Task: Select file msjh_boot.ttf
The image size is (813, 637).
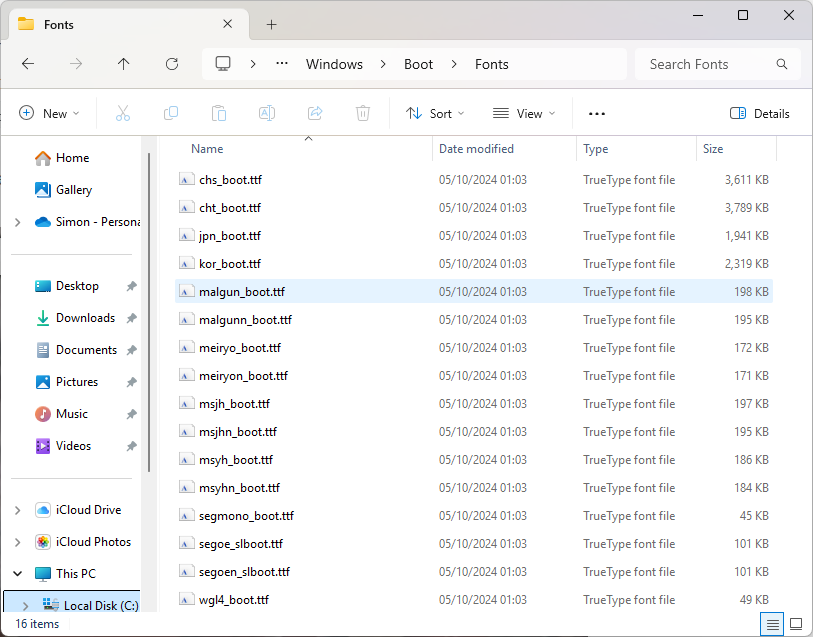Action: pyautogui.click(x=473, y=404)
